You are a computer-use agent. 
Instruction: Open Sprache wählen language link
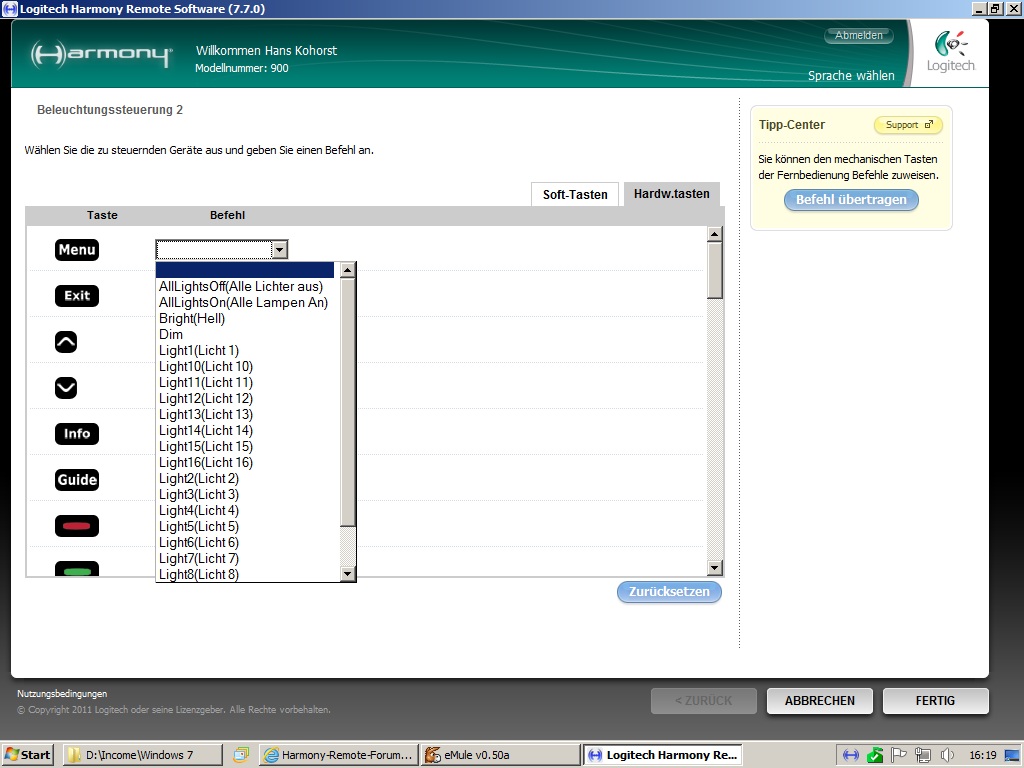click(x=851, y=76)
